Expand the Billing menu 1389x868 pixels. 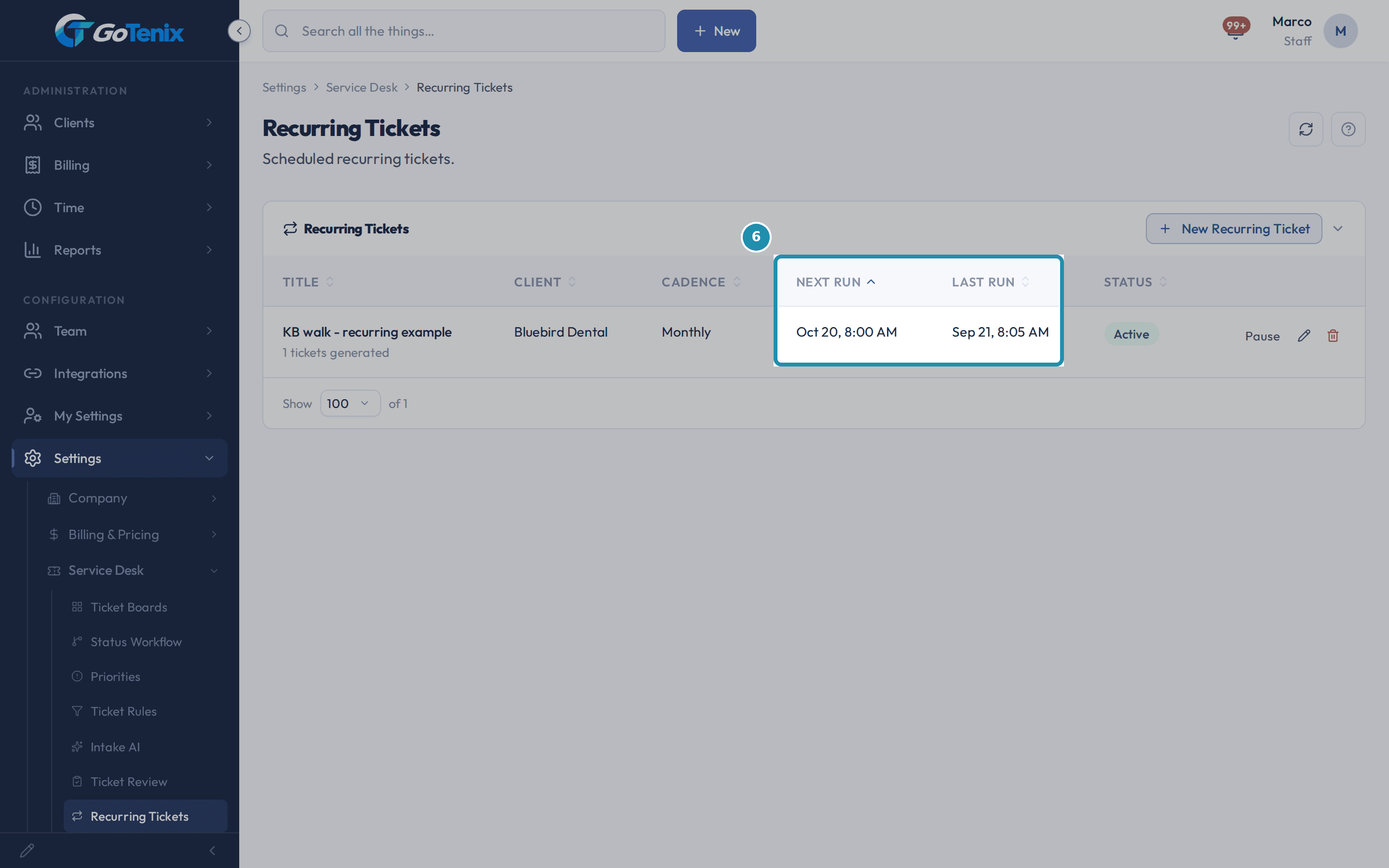coord(120,165)
